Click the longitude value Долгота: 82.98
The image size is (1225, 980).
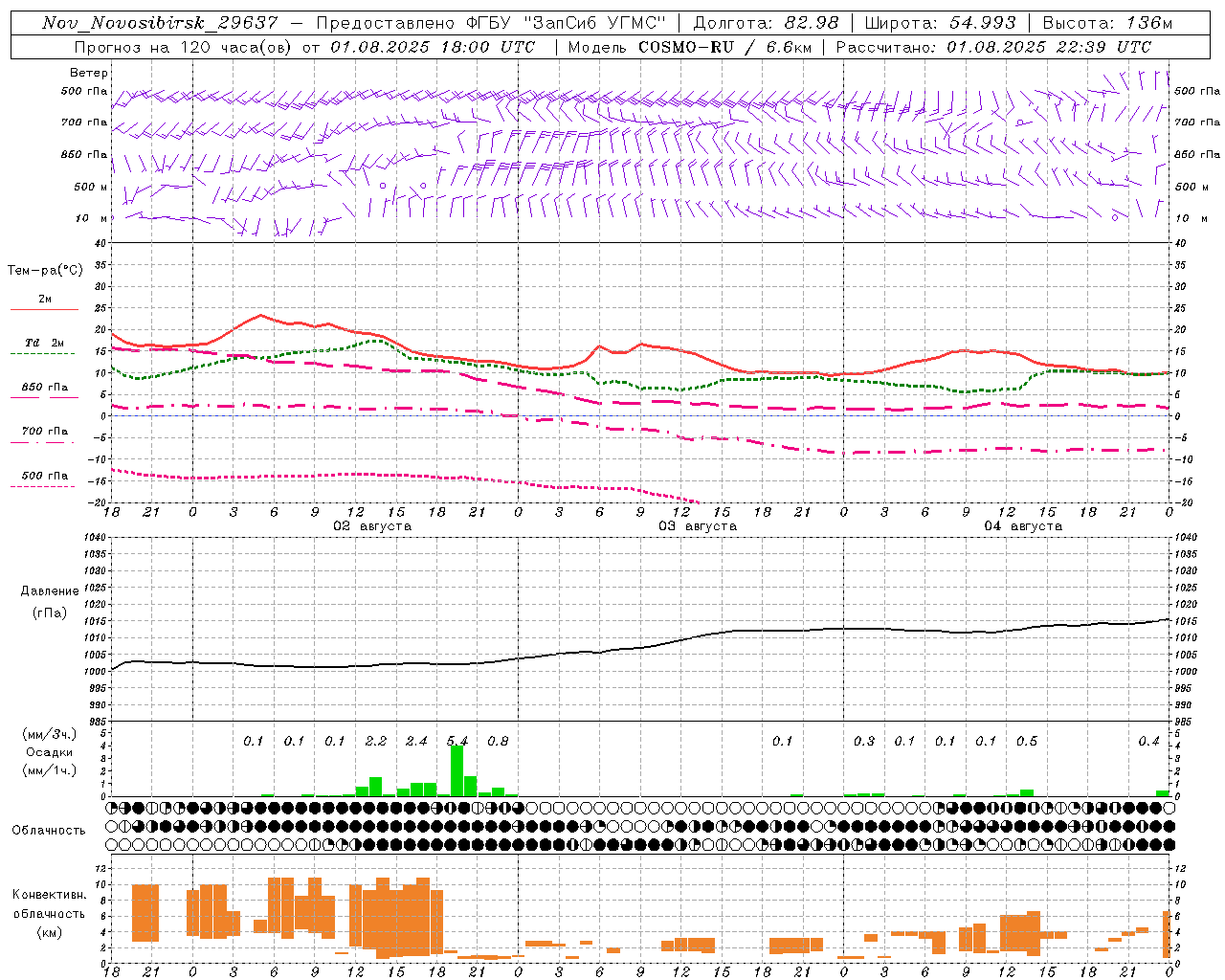pyautogui.click(x=766, y=23)
